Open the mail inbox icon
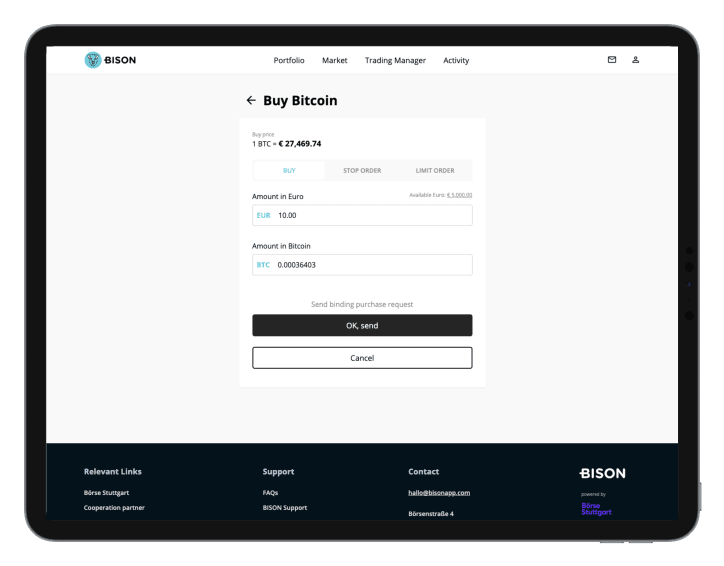 tap(612, 60)
